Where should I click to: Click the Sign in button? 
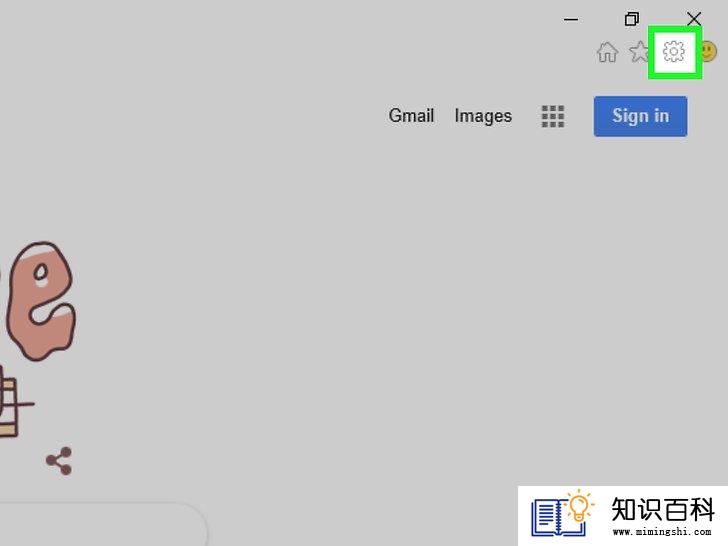pyautogui.click(x=640, y=116)
